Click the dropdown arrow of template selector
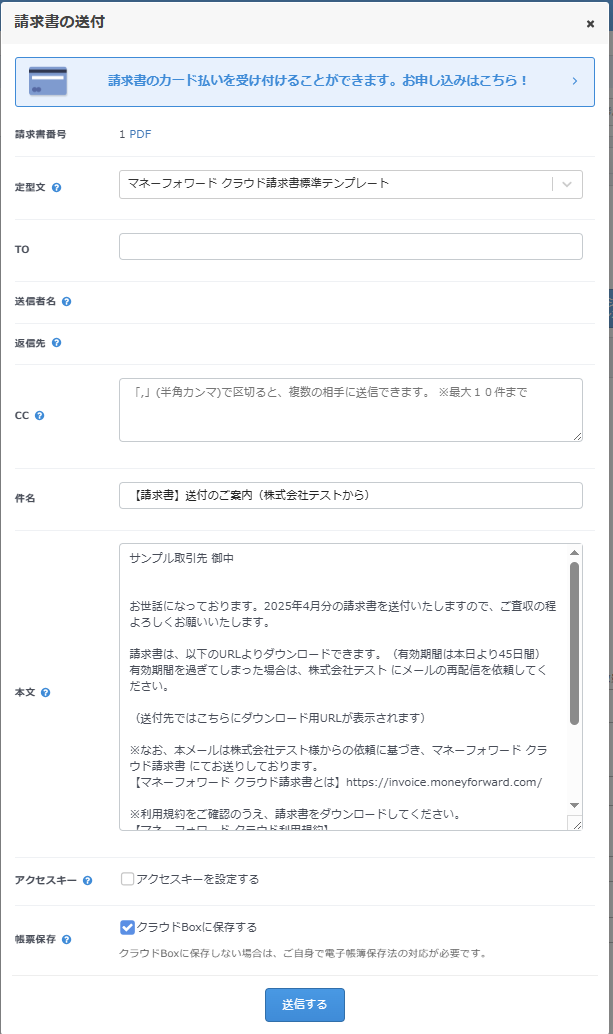This screenshot has width=613, height=1034. (567, 184)
